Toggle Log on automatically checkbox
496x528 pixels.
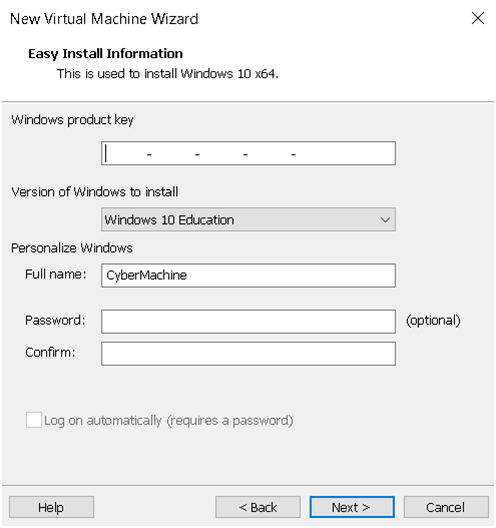pos(34,420)
